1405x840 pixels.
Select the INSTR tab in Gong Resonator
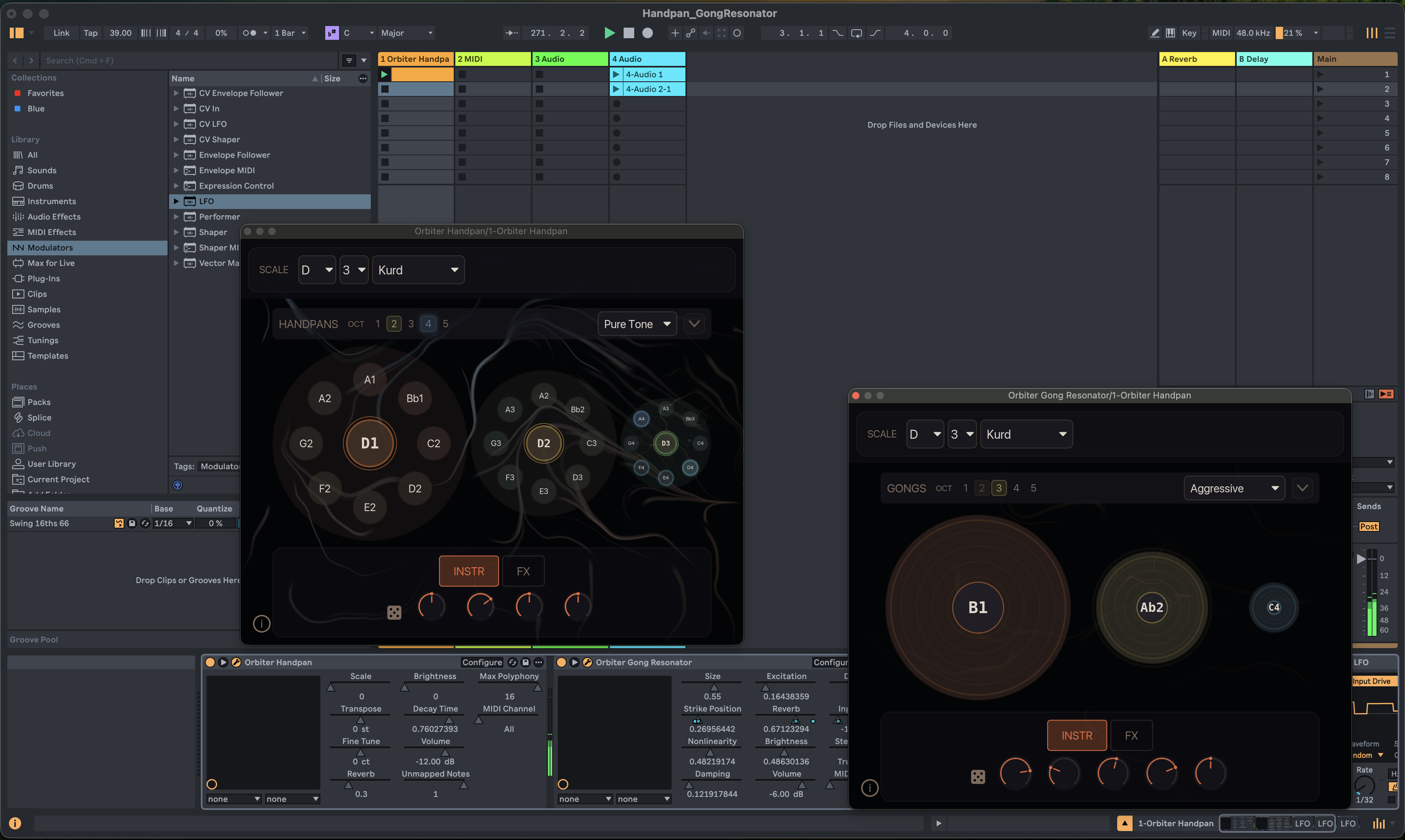tap(1077, 735)
